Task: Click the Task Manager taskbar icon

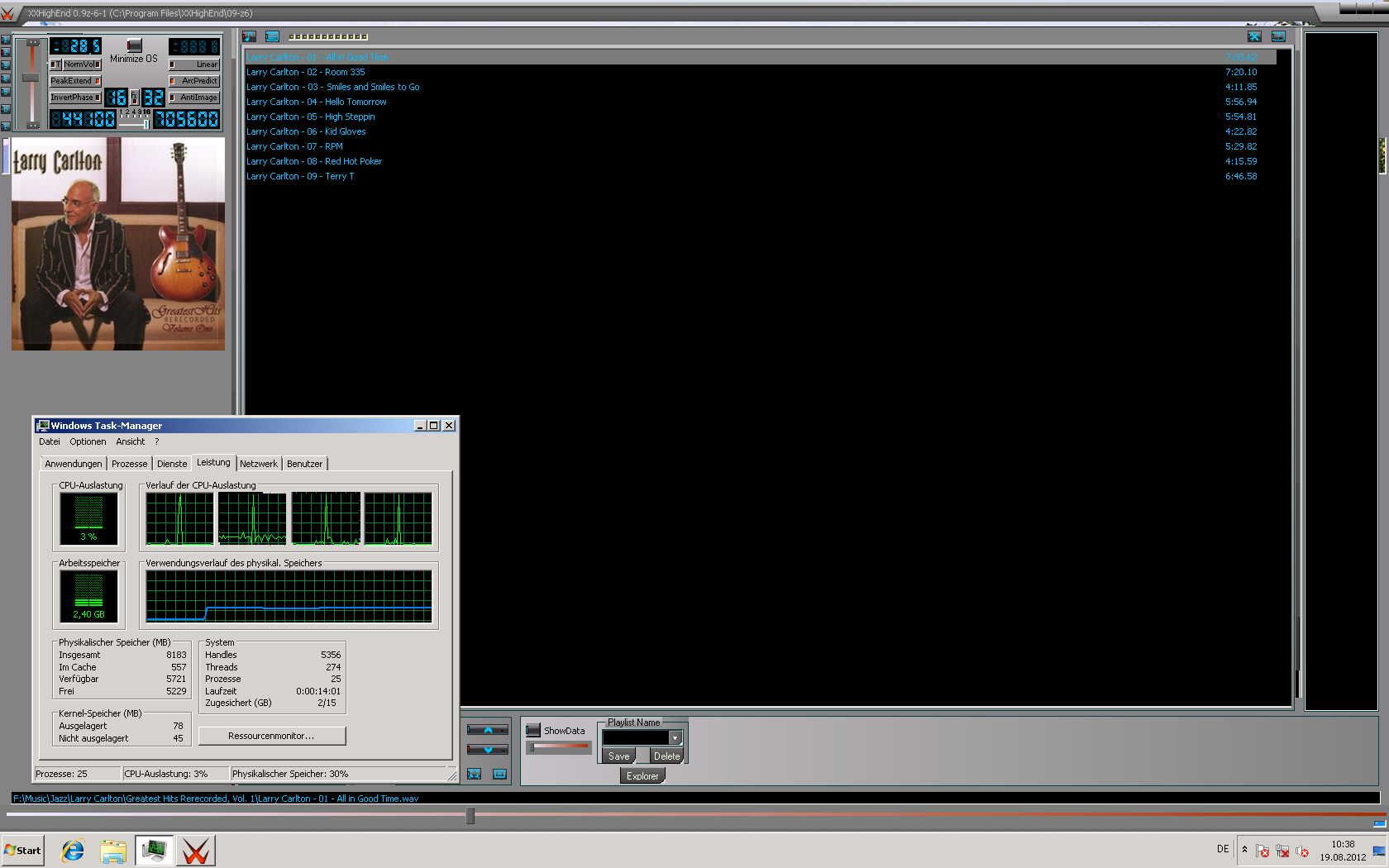Action: coord(154,851)
